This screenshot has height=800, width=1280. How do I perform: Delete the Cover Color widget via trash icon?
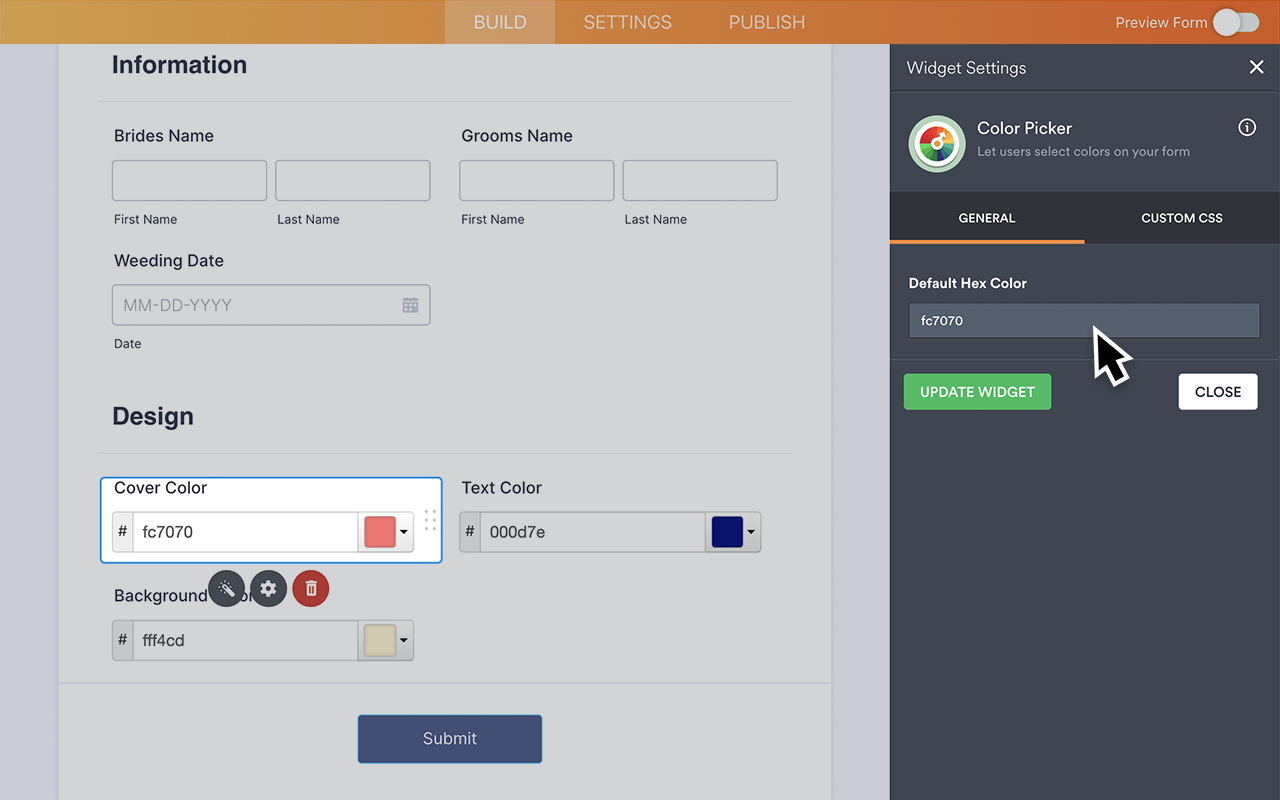(310, 588)
